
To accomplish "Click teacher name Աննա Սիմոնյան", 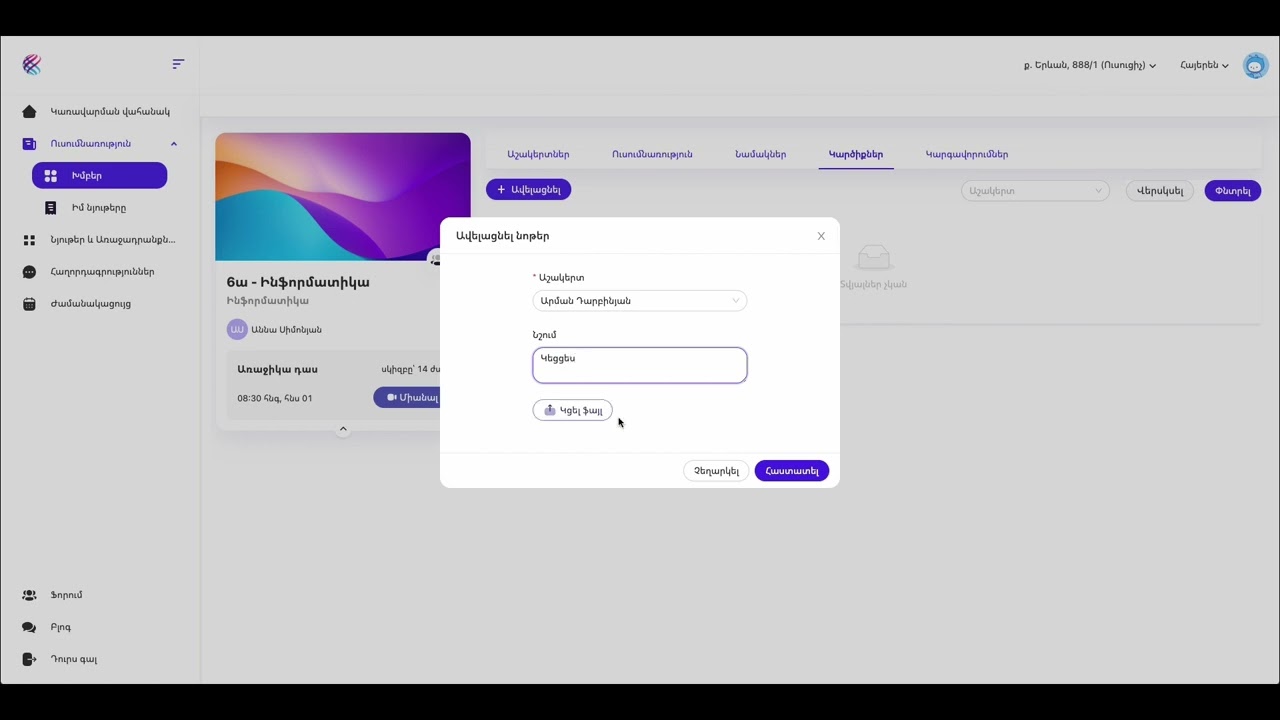I will (x=286, y=329).
